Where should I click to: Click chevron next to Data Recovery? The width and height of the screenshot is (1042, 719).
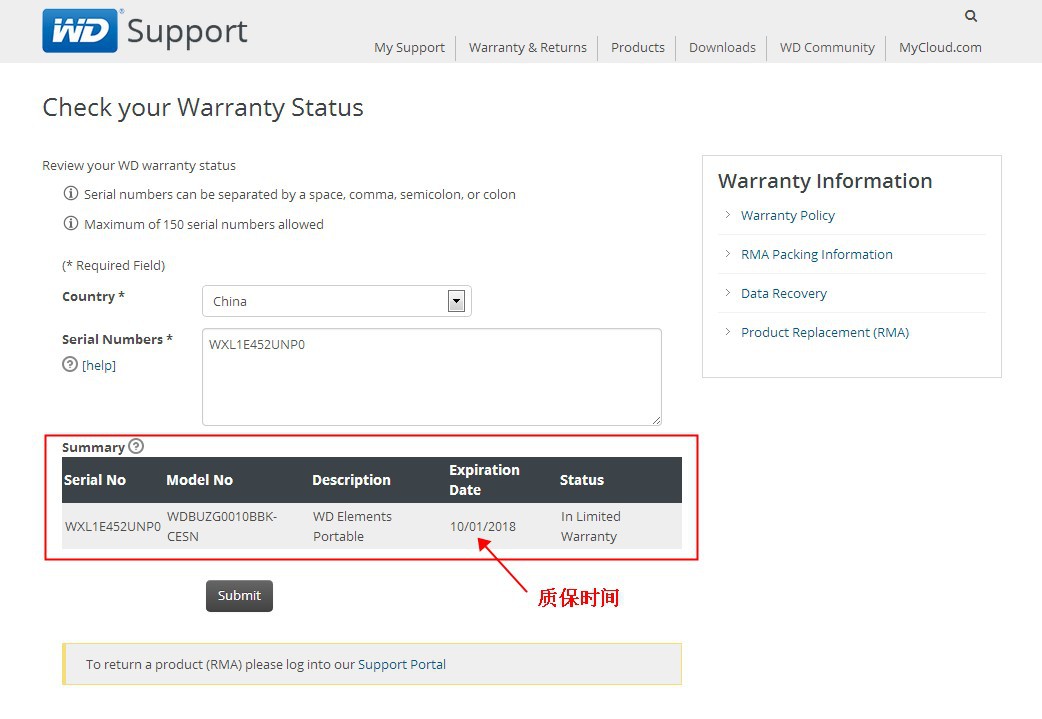[728, 293]
